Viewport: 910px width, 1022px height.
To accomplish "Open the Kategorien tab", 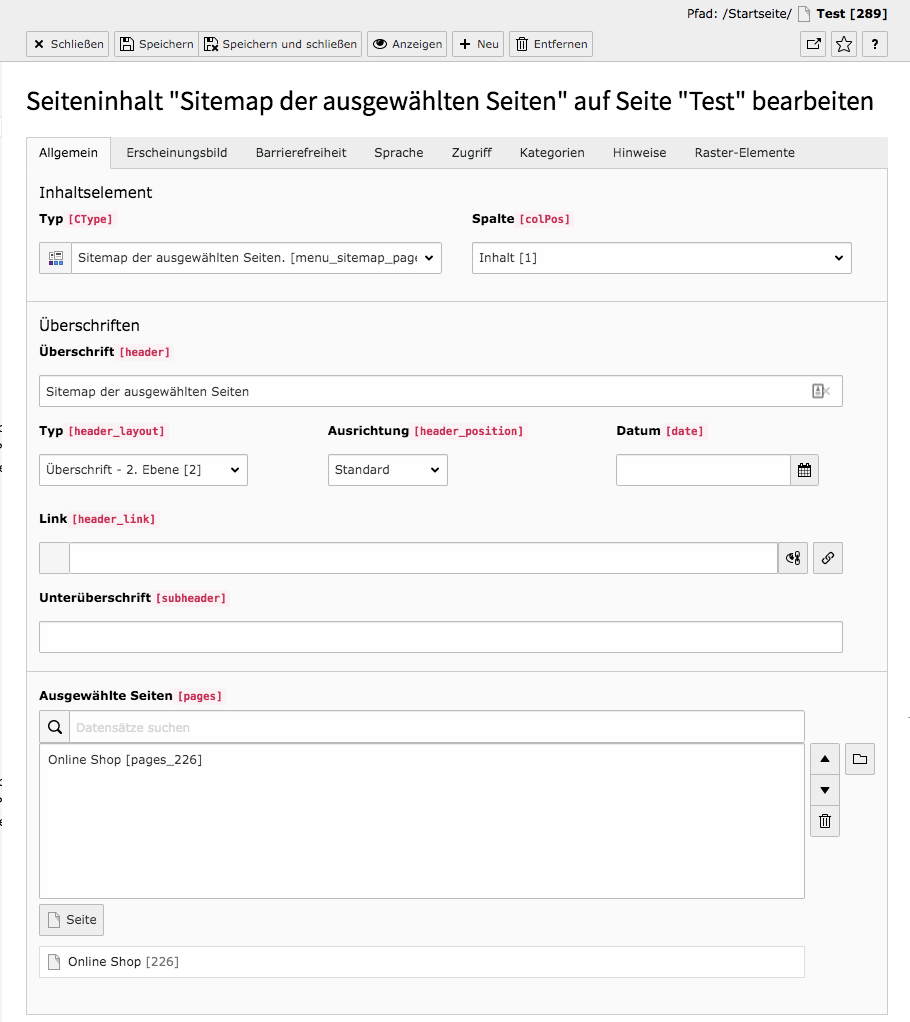I will 552,153.
